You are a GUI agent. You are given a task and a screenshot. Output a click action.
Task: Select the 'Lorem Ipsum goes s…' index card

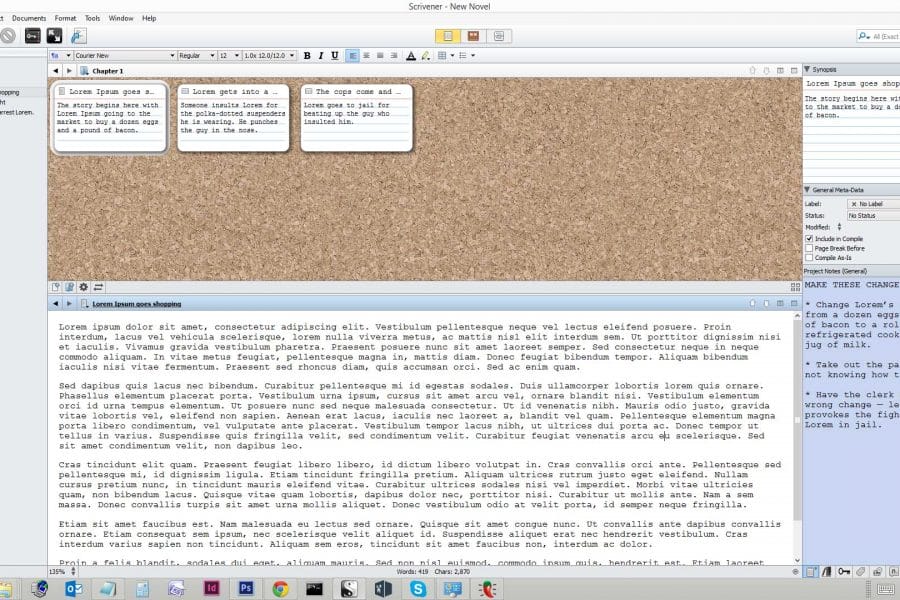point(110,118)
